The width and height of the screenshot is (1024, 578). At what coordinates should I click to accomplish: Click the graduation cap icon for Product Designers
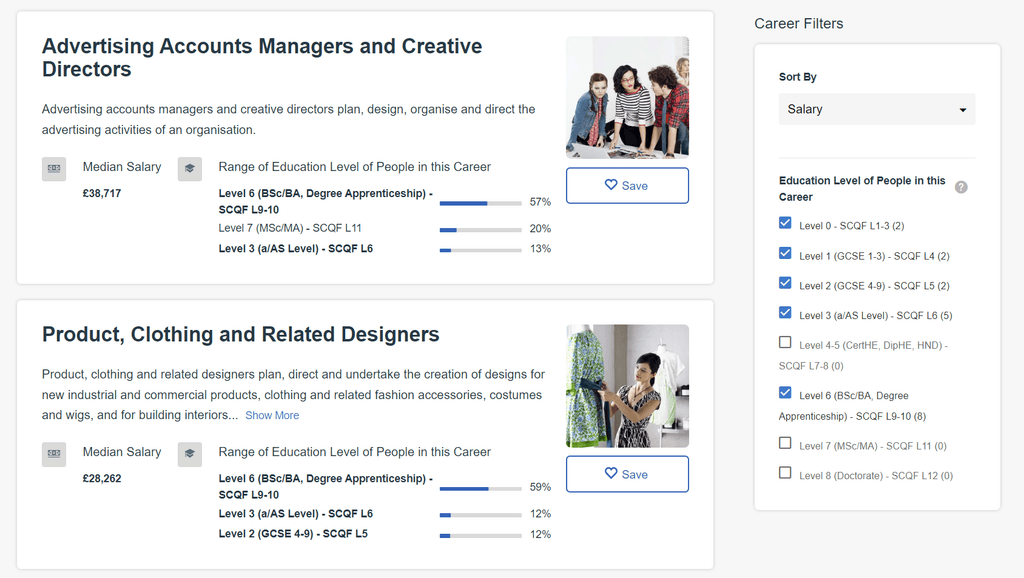[x=189, y=454]
